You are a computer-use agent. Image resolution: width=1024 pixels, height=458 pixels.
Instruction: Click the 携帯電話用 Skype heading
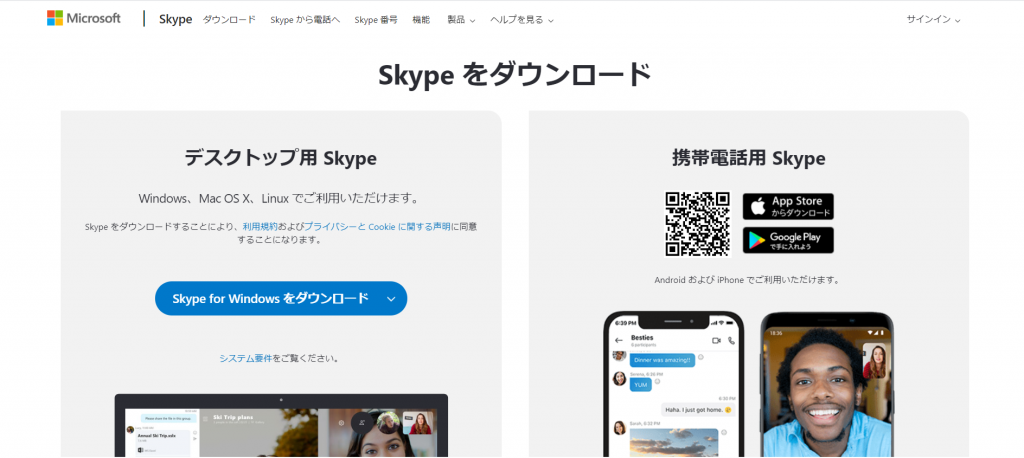(x=748, y=157)
